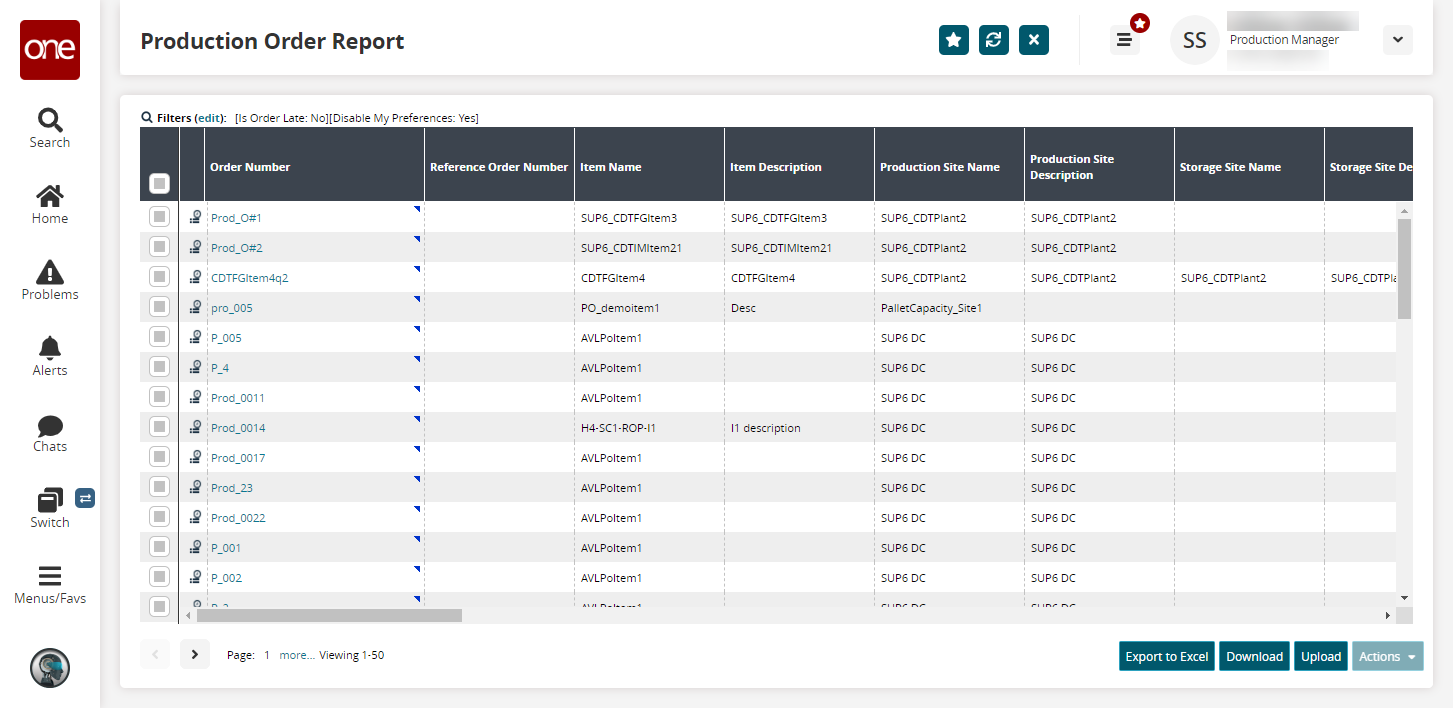The width and height of the screenshot is (1453, 708).
Task: Open Alerts bell in sidebar
Action: (x=49, y=356)
